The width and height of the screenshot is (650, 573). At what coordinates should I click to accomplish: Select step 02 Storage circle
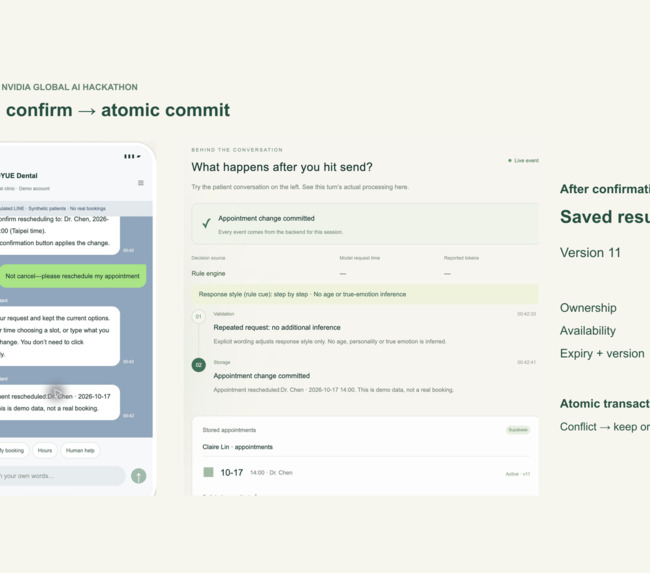tap(199, 365)
